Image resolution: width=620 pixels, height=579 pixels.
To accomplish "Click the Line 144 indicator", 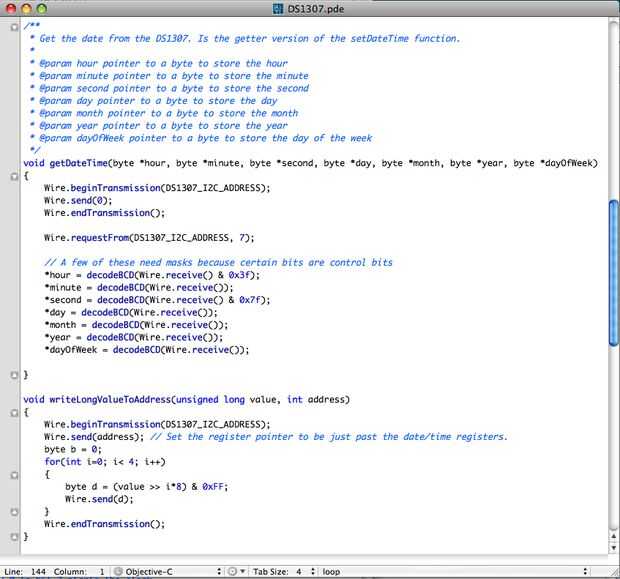I will point(25,571).
